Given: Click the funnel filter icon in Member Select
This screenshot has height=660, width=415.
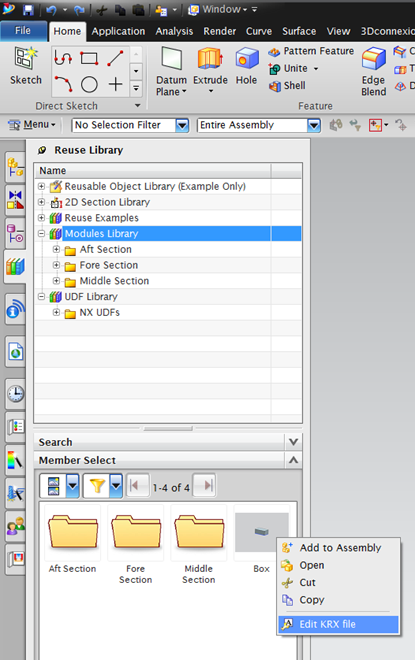Looking at the screenshot, I should point(97,486).
